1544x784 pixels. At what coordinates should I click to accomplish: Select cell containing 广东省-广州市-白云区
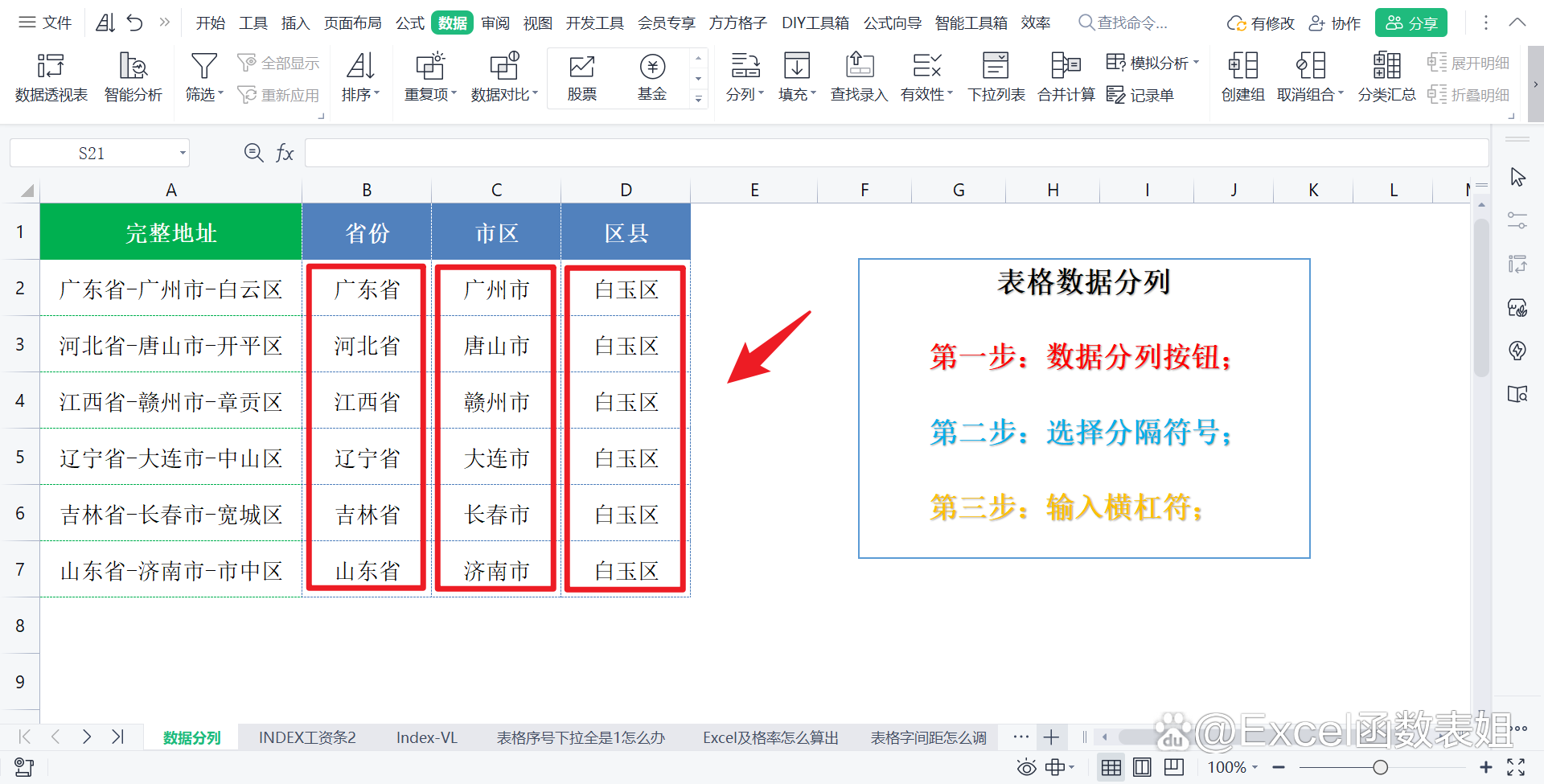pyautogui.click(x=170, y=288)
